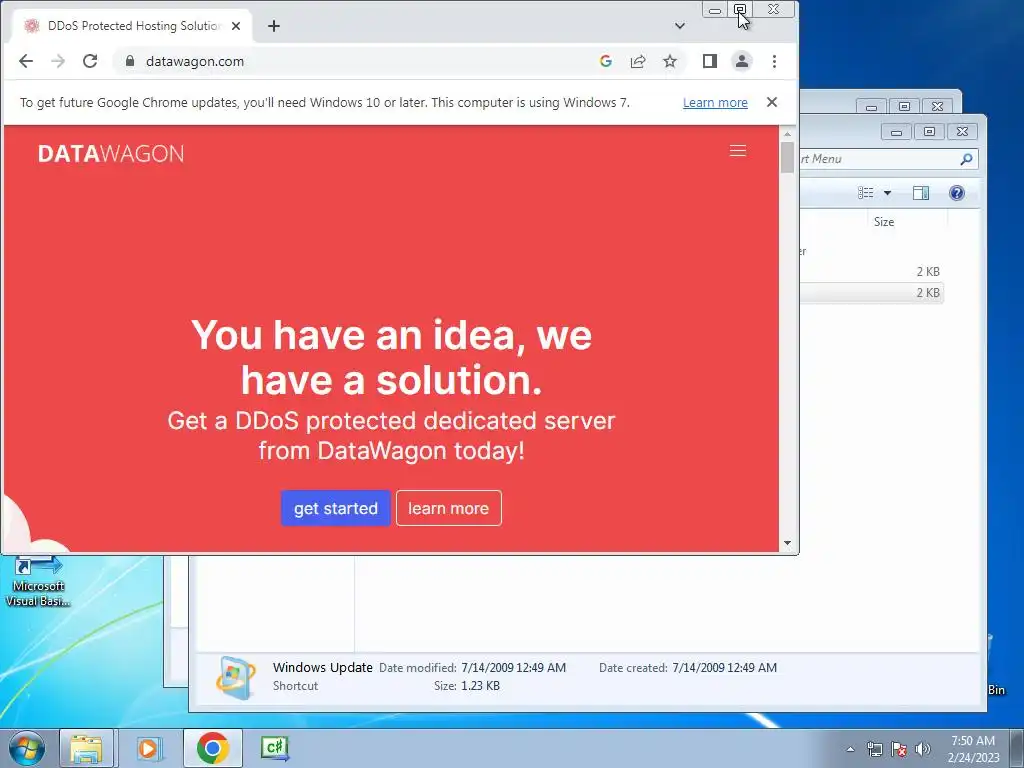Open a new tab with plus button

274,26
